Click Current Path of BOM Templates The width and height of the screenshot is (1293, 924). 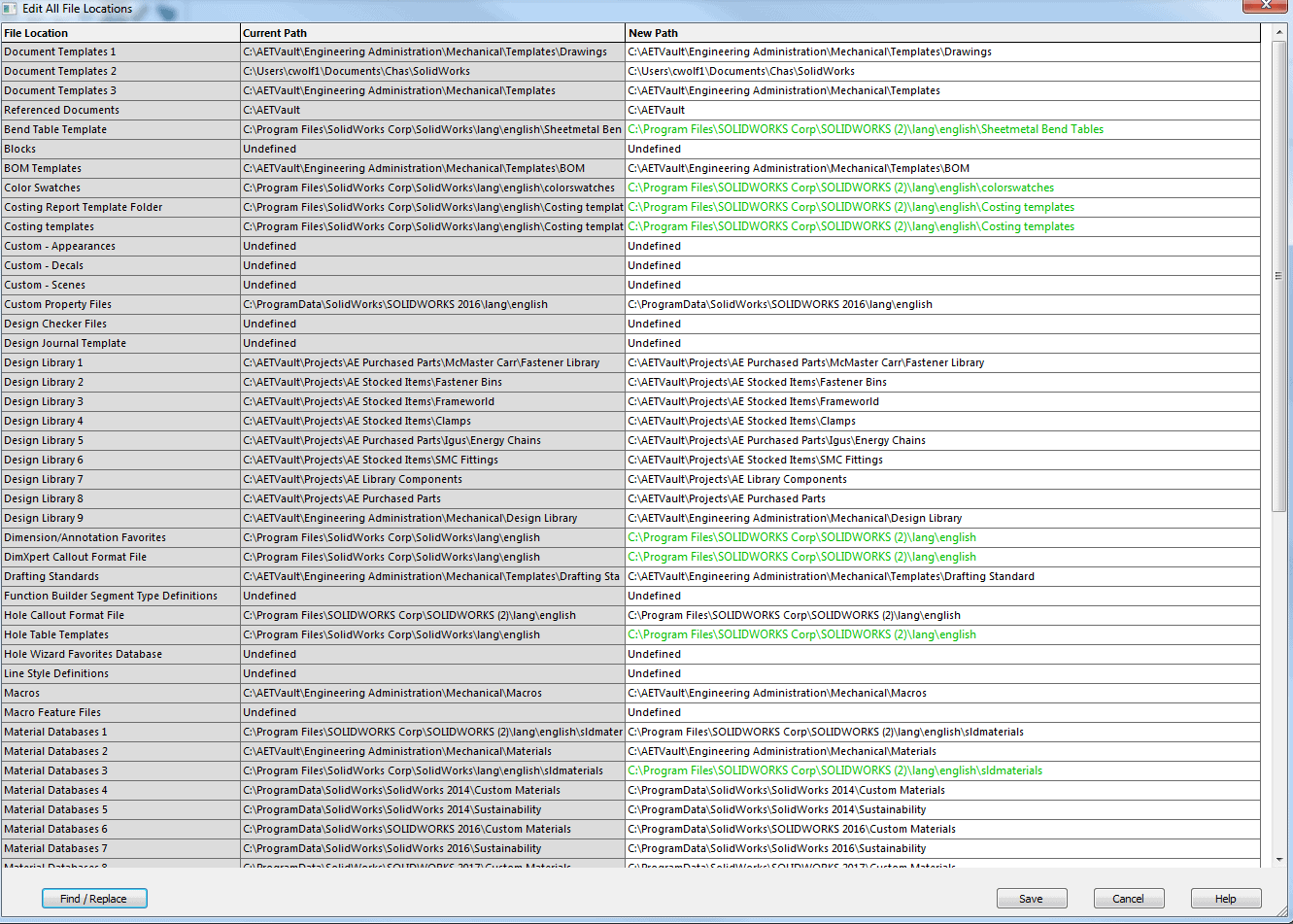[x=432, y=168]
